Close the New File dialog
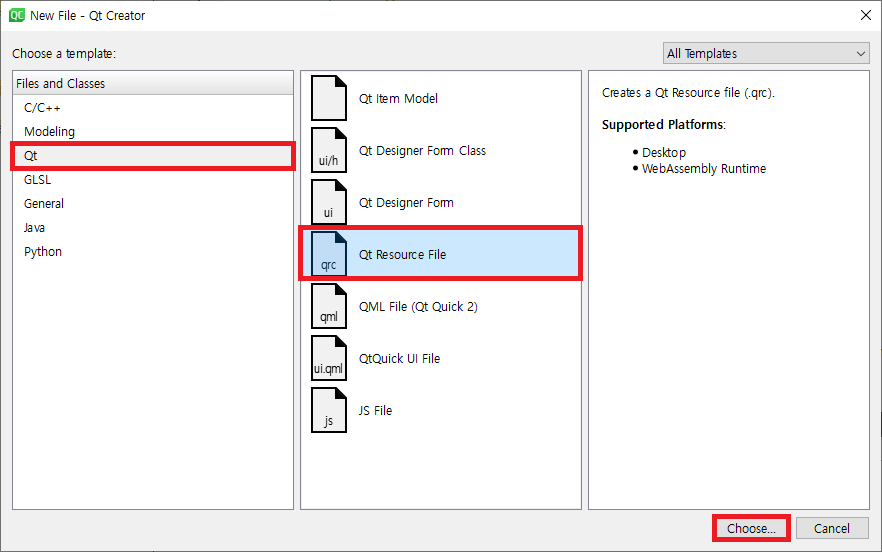 point(866,15)
